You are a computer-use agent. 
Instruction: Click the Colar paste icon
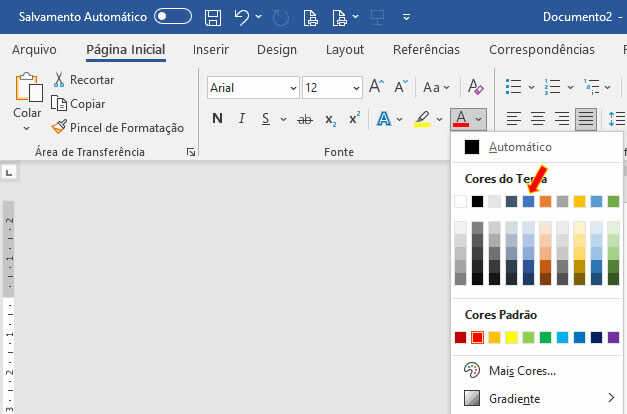(x=29, y=87)
